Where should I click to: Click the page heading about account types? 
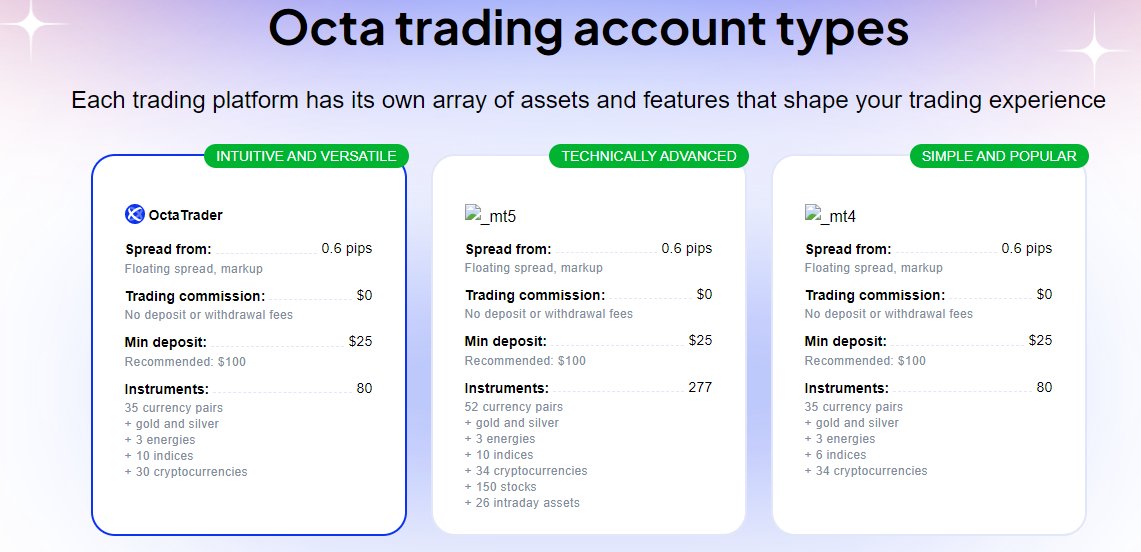[x=589, y=30]
